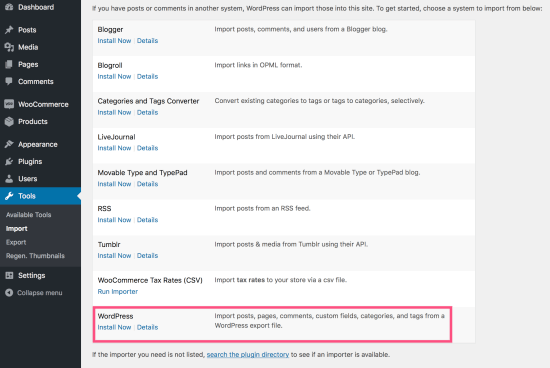
Task: Click the Comments bubble icon
Action: pyautogui.click(x=9, y=81)
